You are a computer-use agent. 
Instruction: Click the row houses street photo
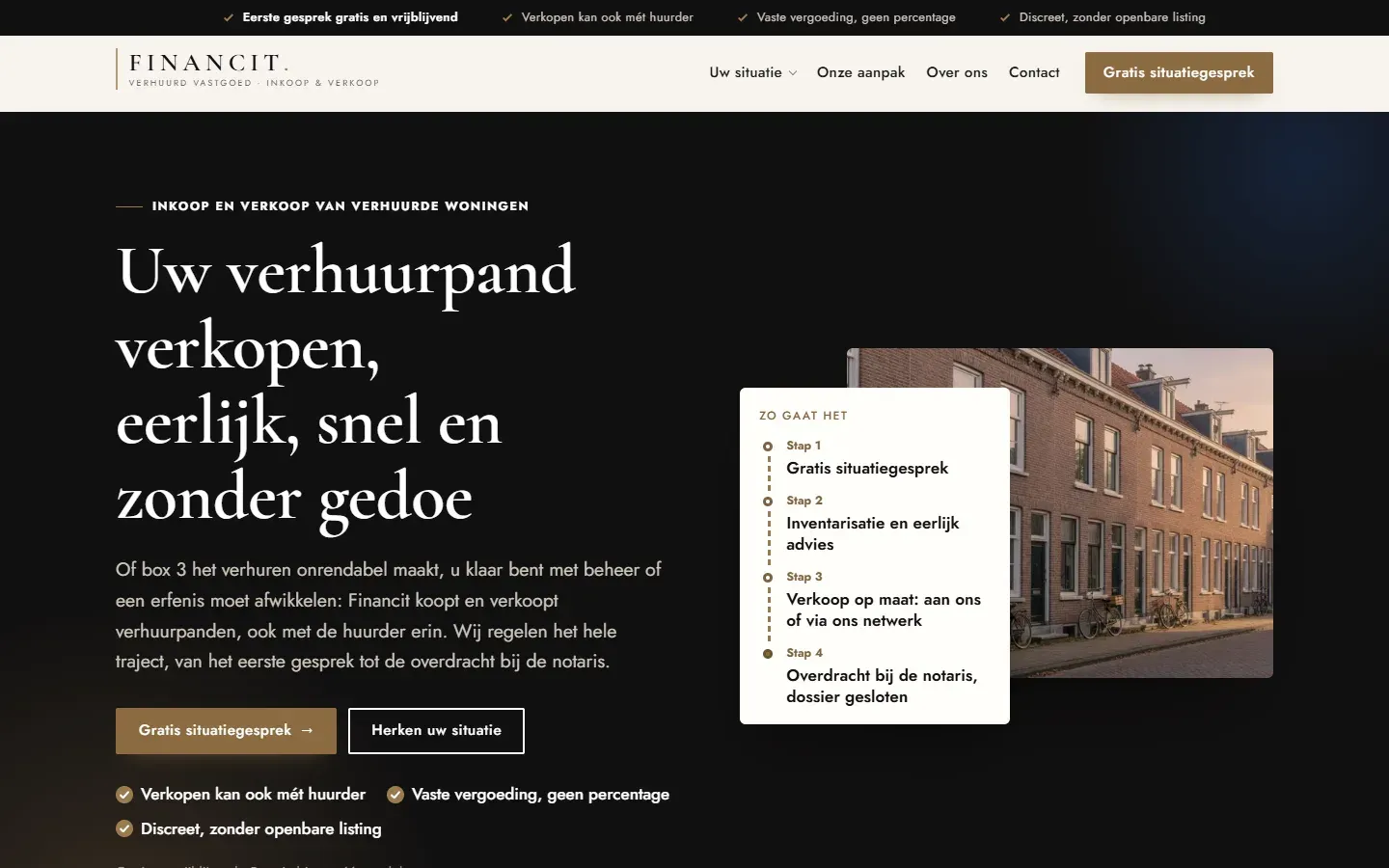click(1141, 513)
